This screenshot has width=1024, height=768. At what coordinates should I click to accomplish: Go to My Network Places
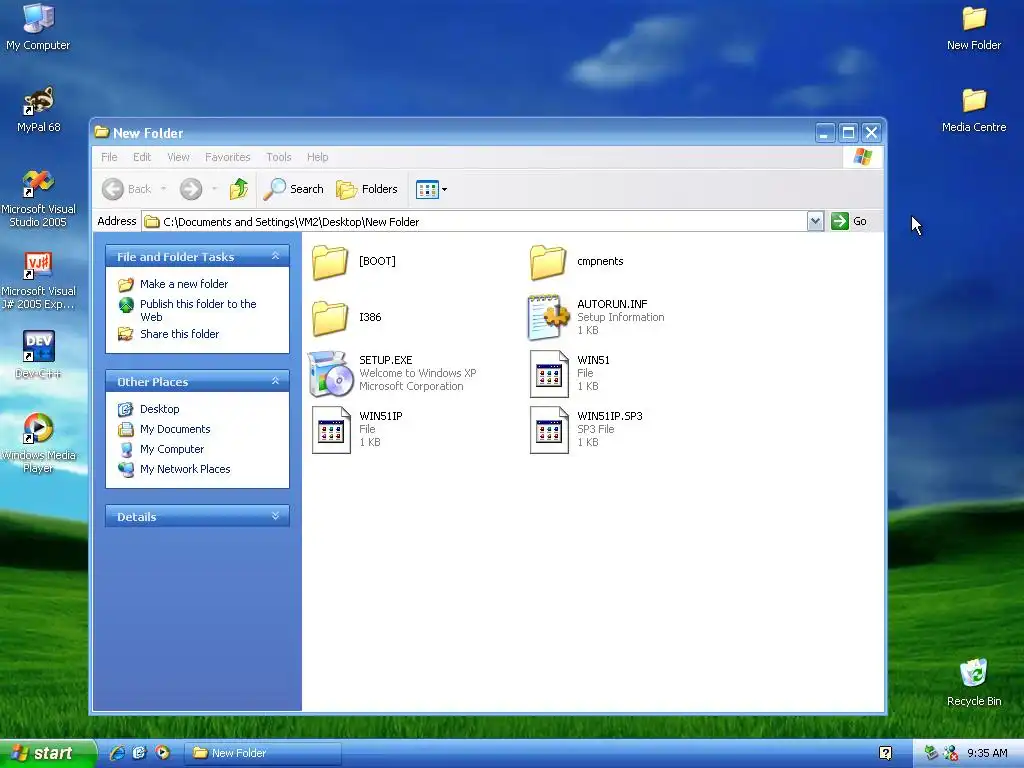point(185,469)
